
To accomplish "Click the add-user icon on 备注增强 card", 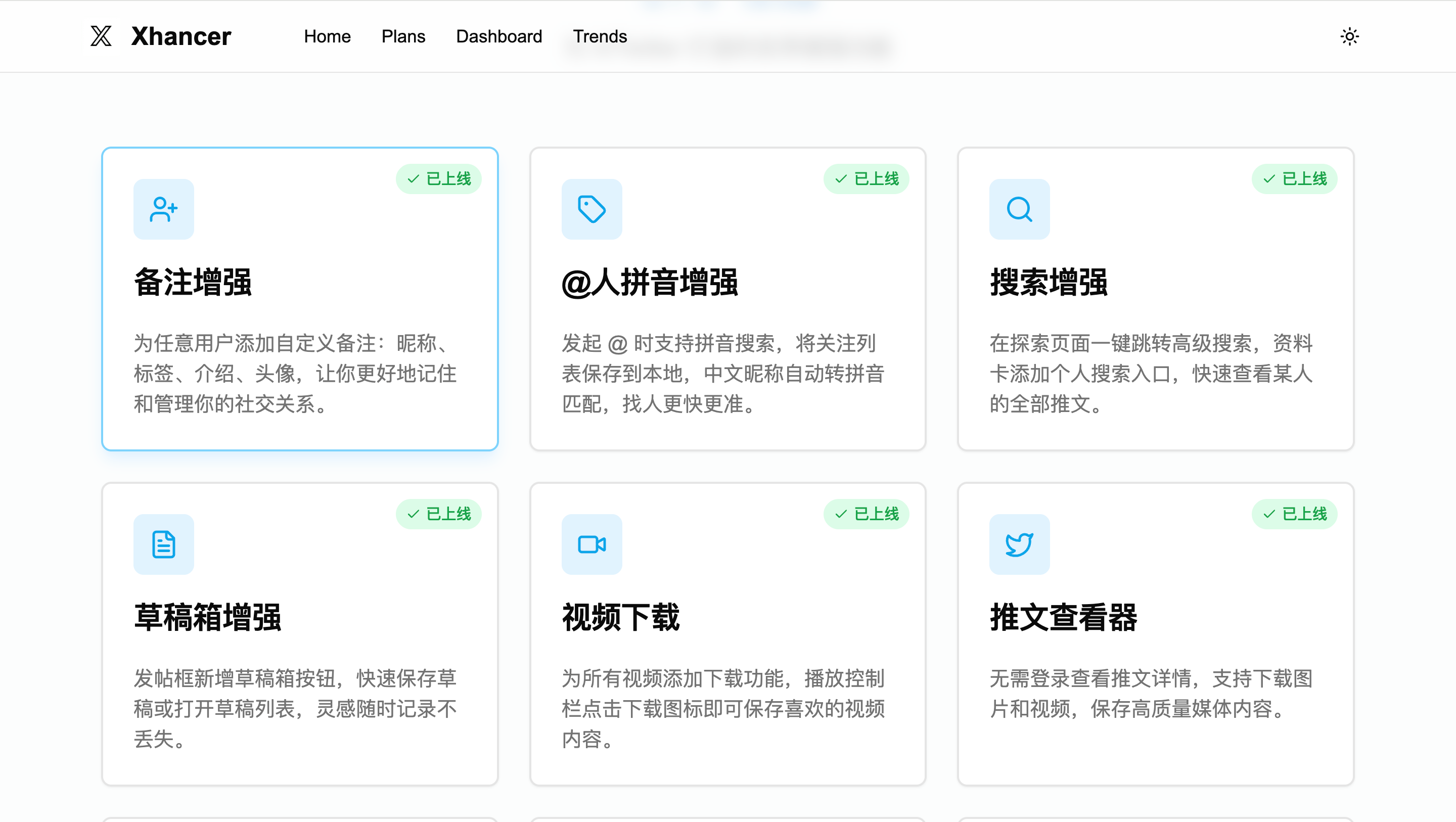I will (163, 209).
